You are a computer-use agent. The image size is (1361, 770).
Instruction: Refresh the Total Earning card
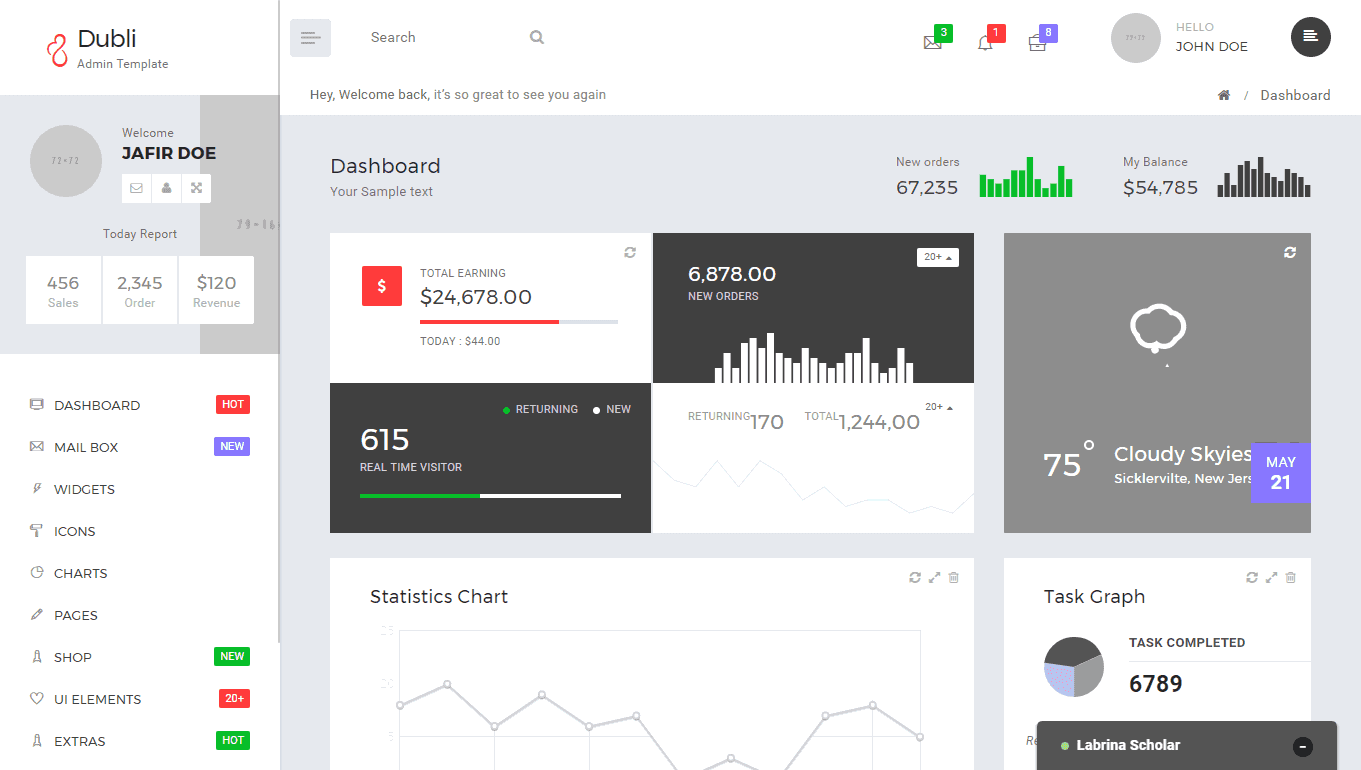click(x=630, y=253)
